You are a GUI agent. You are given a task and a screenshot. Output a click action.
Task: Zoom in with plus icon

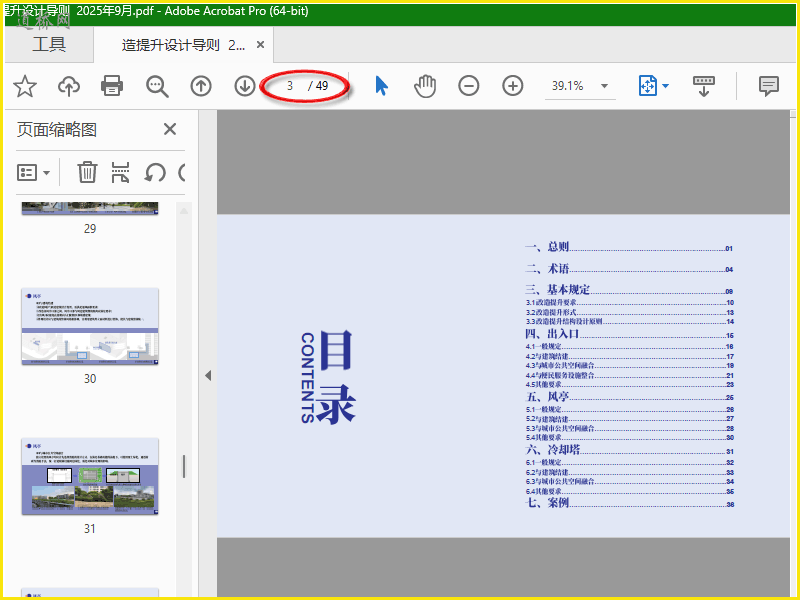[x=513, y=86]
